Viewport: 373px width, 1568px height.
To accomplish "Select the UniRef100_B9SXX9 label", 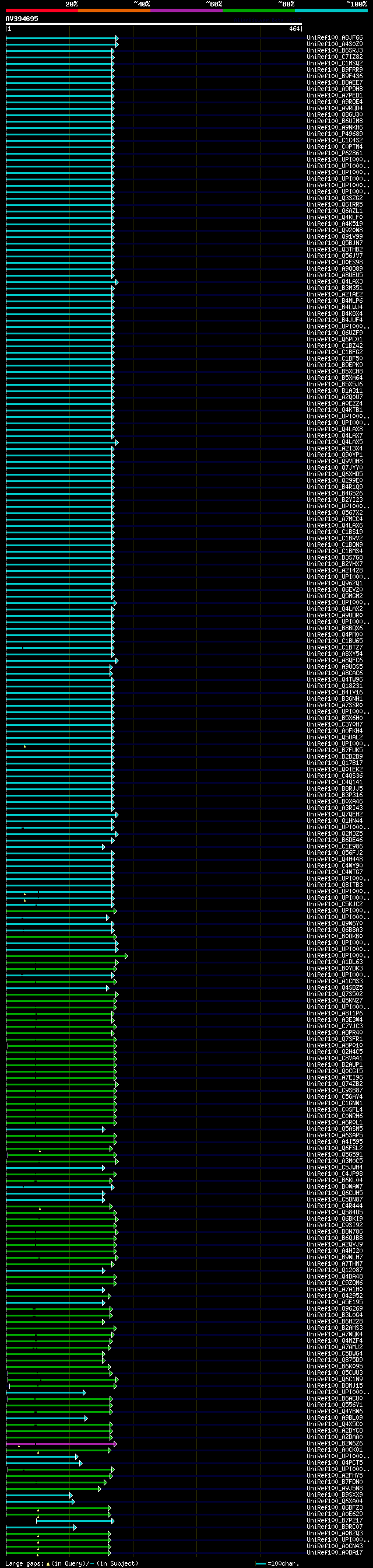I will coord(335,1494).
